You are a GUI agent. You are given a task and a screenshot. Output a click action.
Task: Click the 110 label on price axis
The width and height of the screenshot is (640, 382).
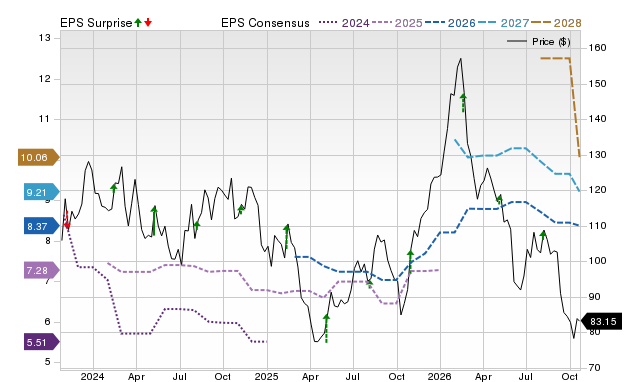[598, 226]
